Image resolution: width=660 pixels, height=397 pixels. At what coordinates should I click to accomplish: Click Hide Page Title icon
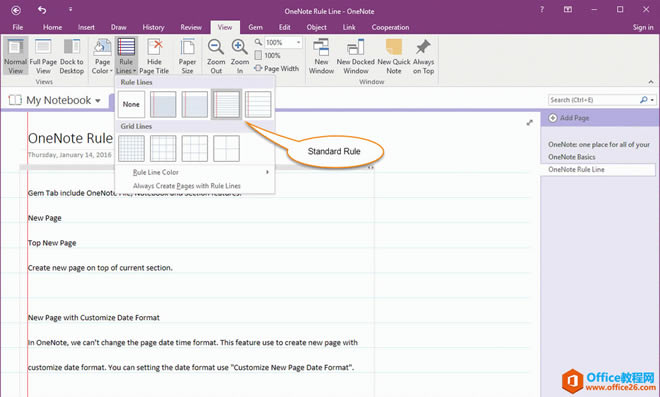coord(154,56)
